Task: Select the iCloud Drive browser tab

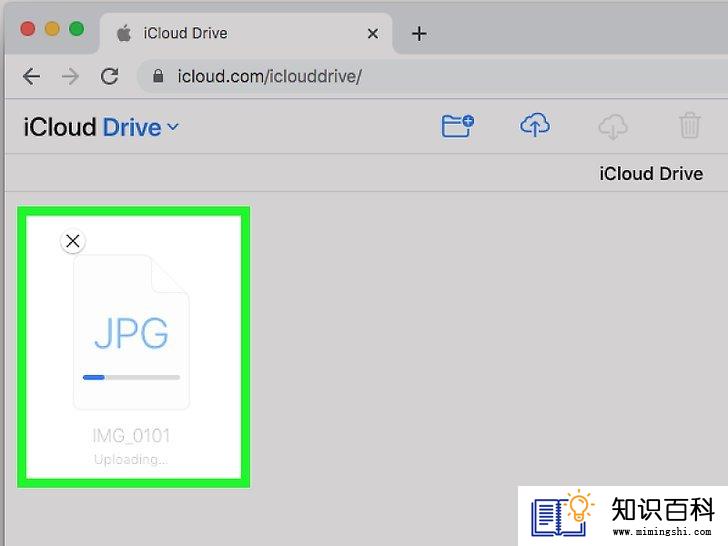Action: pos(246,33)
